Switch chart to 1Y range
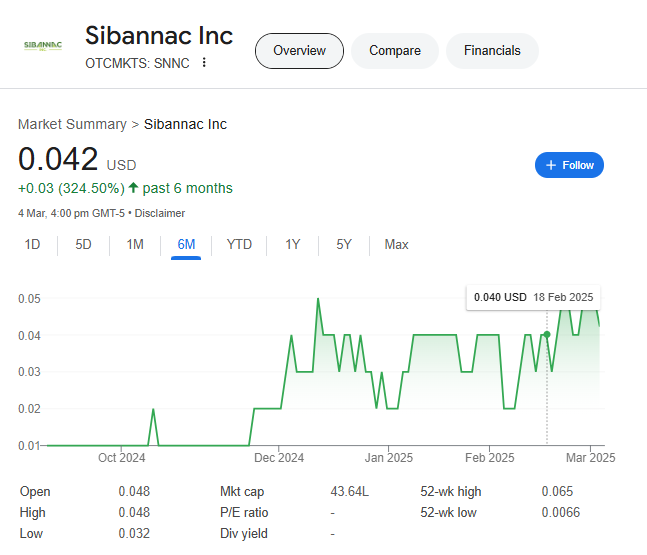 coord(293,244)
